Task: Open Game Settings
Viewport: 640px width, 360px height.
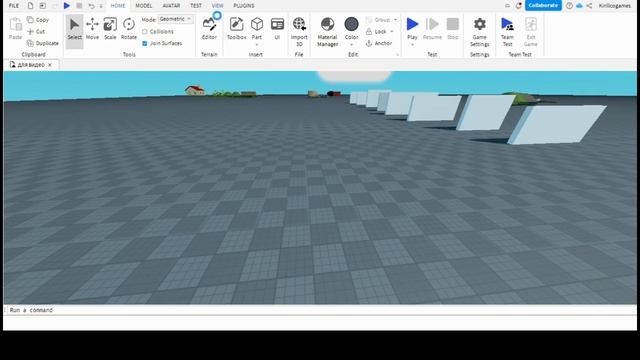Action: (x=480, y=32)
